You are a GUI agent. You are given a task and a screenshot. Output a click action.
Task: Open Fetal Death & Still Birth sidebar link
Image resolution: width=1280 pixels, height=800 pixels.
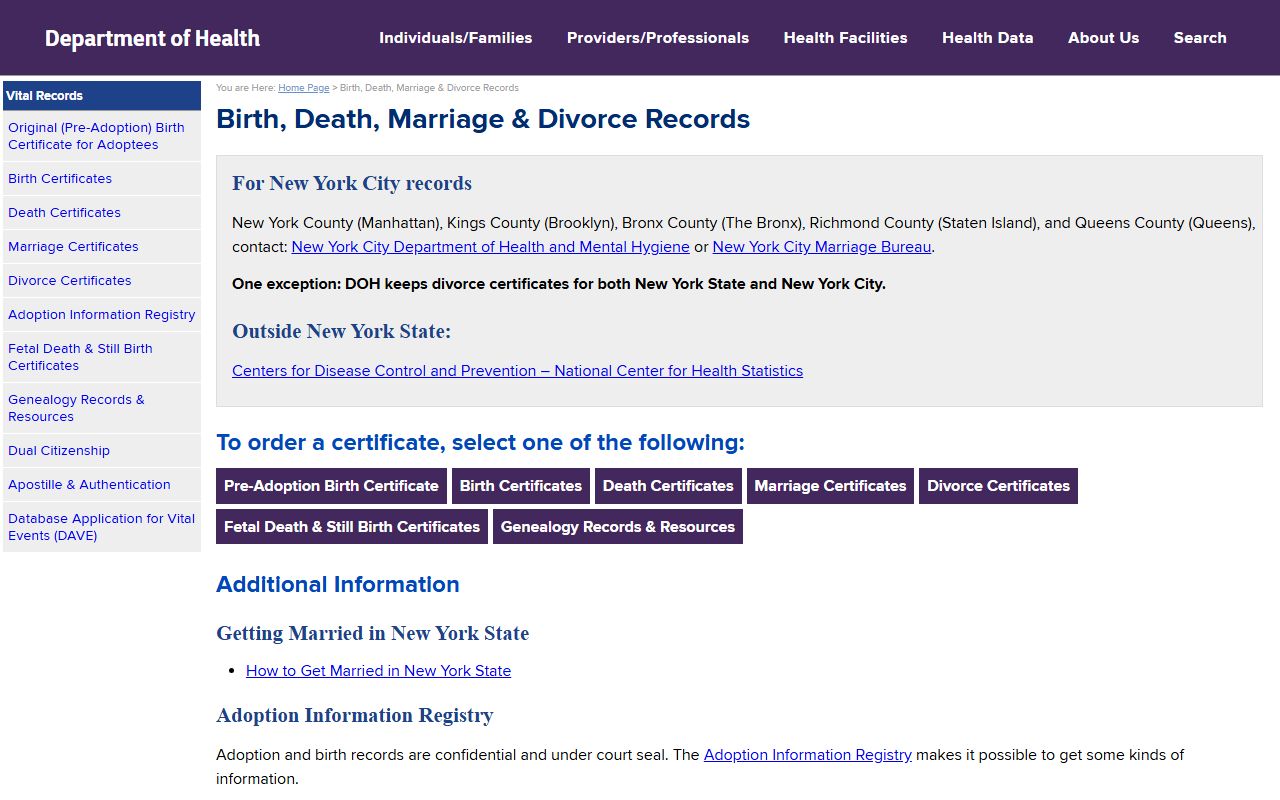[102, 357]
